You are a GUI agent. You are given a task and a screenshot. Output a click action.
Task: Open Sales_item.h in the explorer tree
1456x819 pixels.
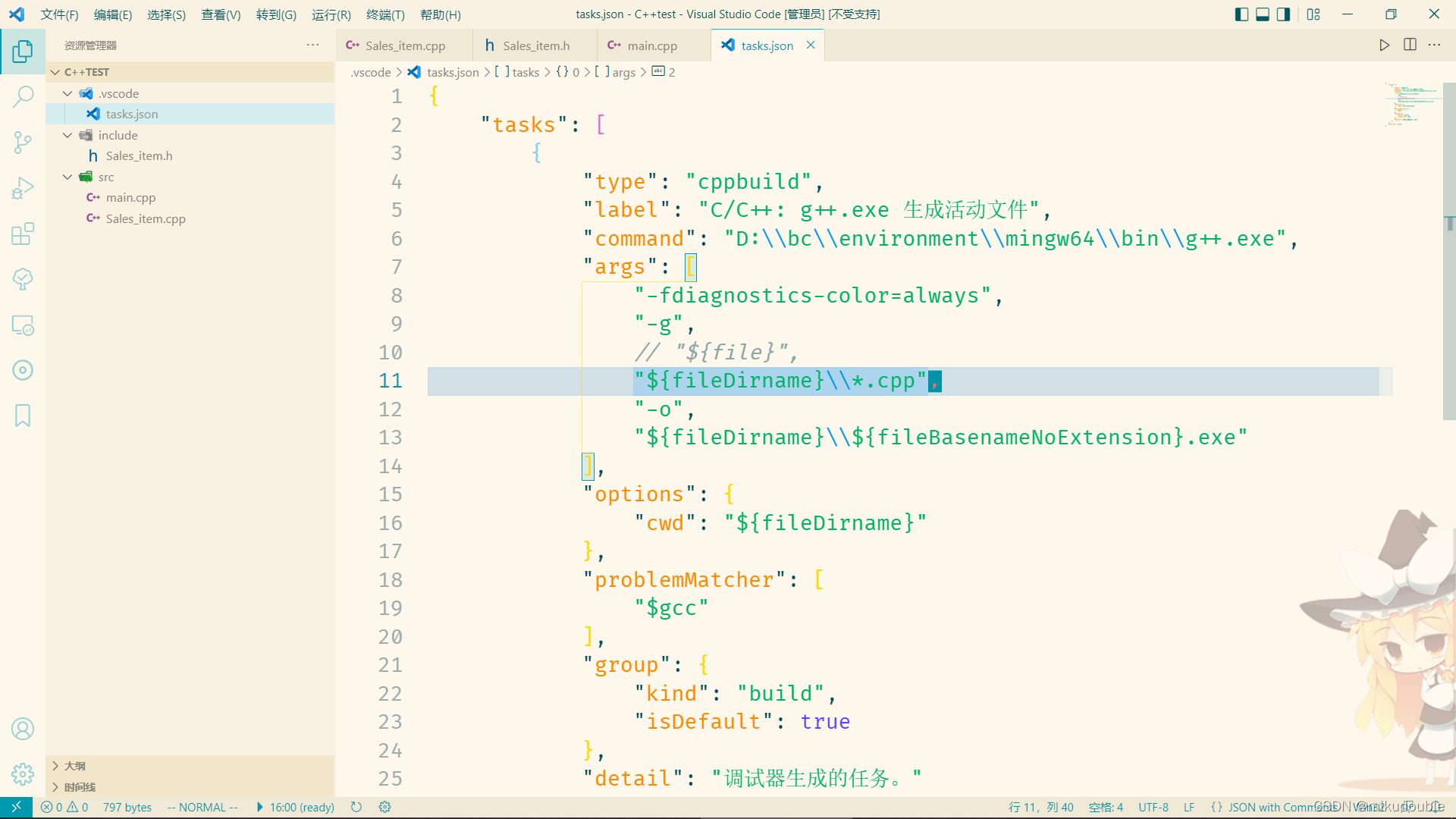tap(139, 155)
